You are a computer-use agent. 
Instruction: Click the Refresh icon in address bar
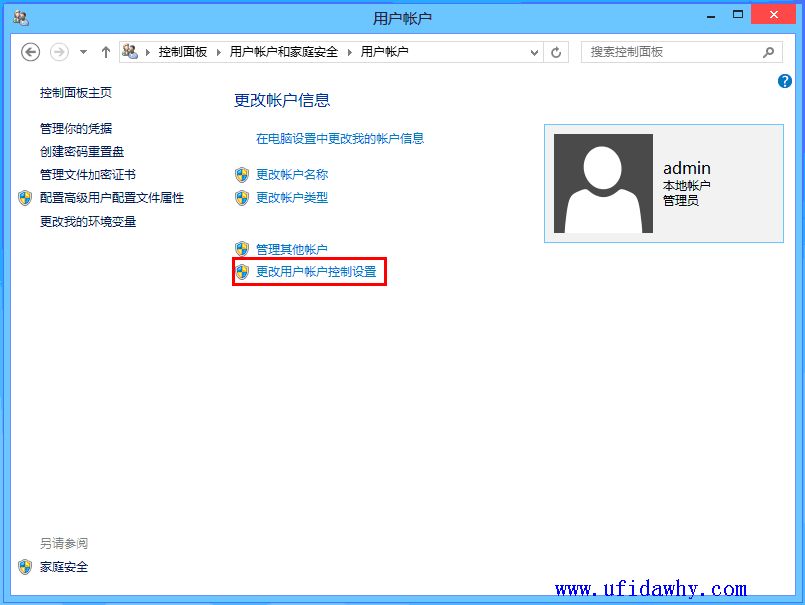coord(557,51)
